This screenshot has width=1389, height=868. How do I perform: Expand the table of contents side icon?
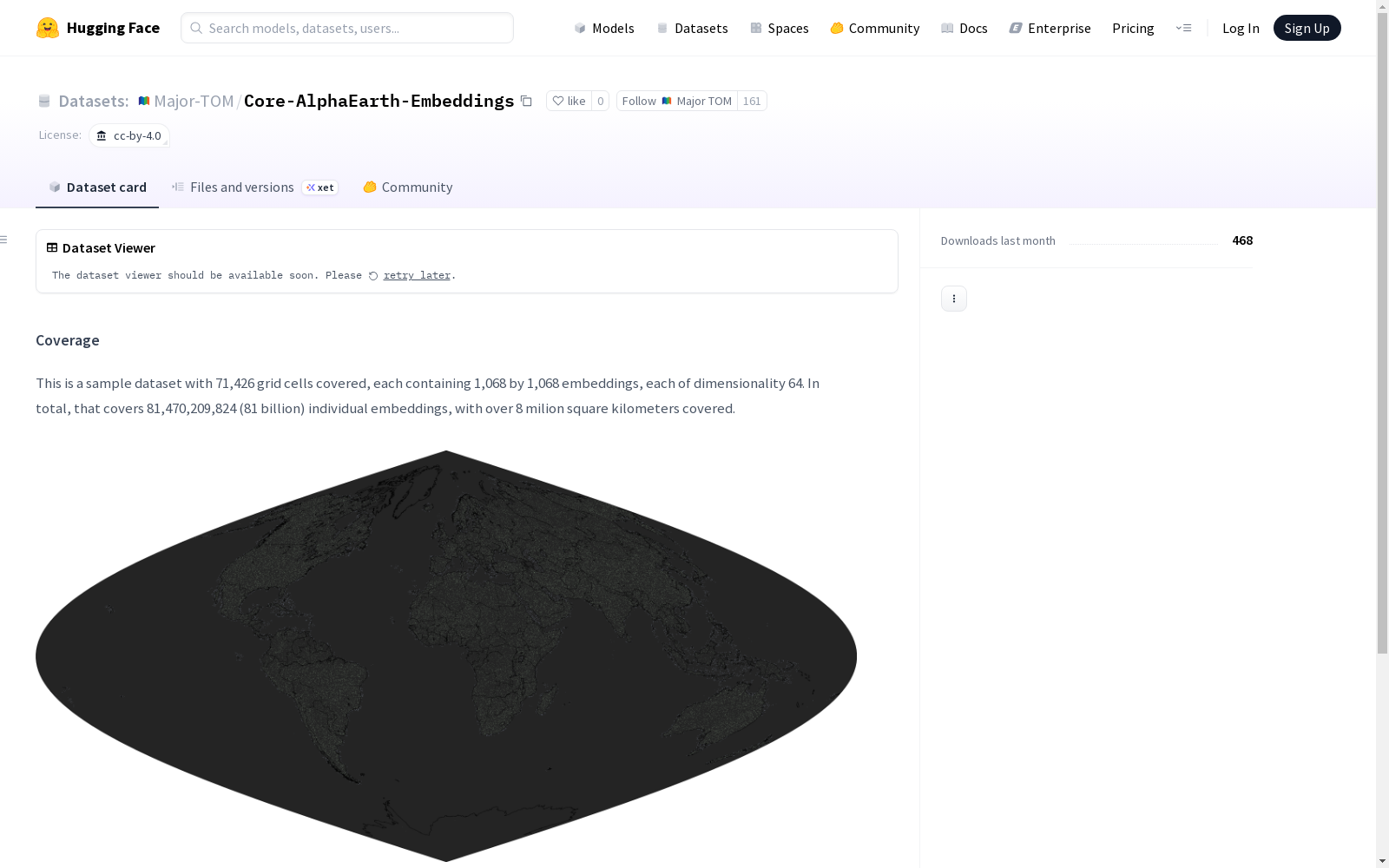click(4, 240)
